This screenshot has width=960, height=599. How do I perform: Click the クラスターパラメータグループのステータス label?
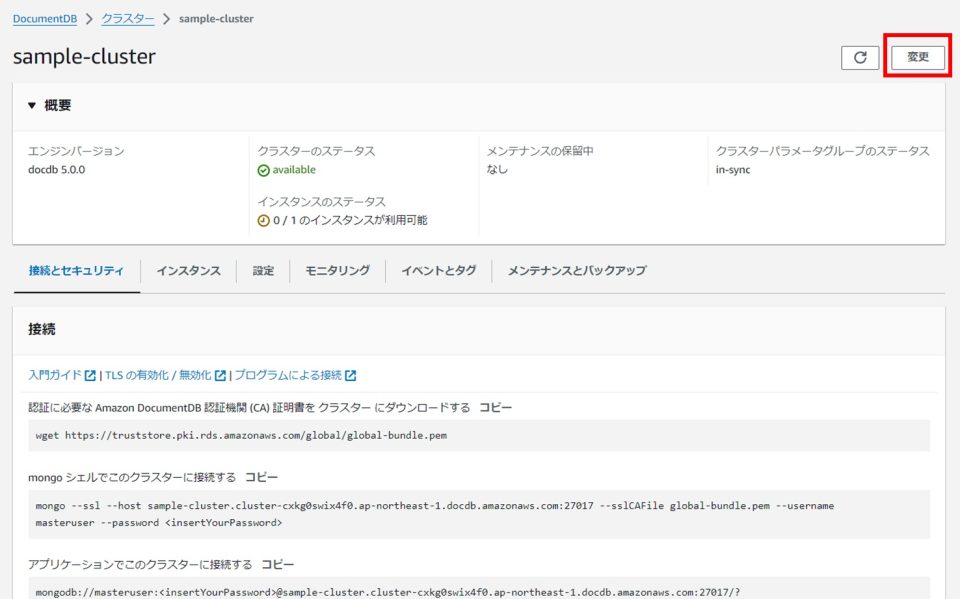pos(822,151)
